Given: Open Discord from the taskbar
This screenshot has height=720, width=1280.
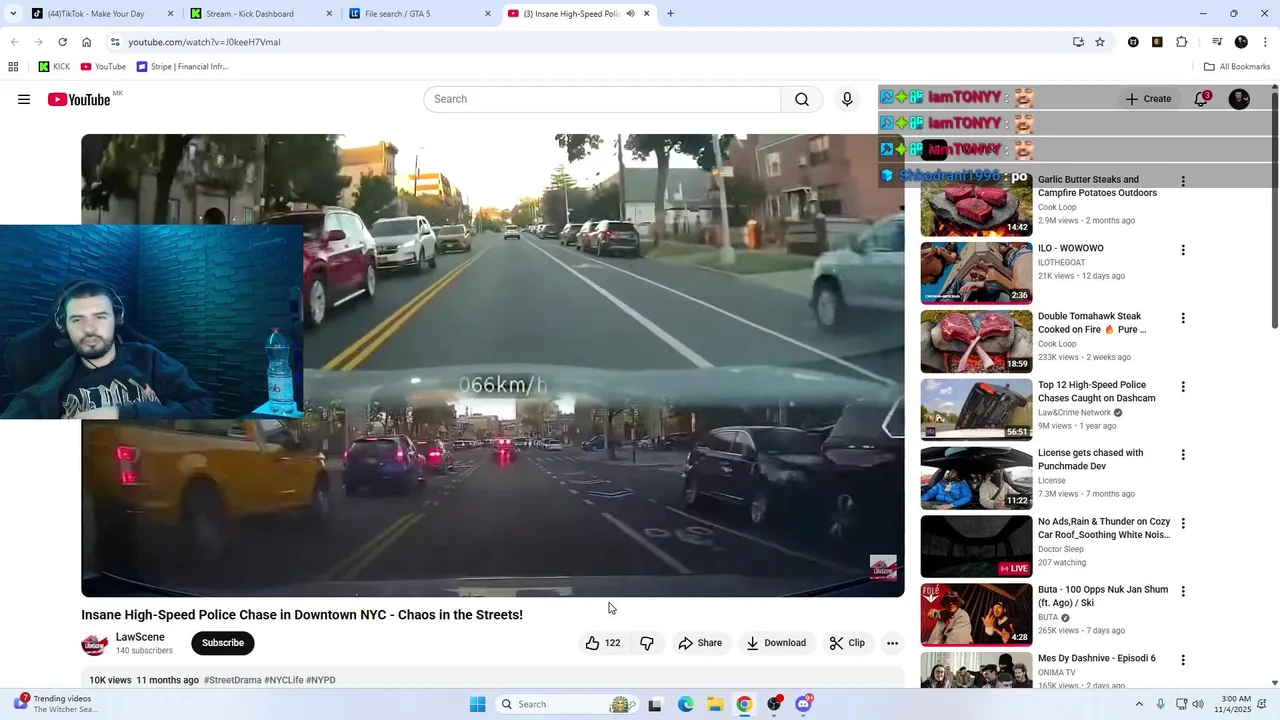Looking at the screenshot, I should (804, 704).
